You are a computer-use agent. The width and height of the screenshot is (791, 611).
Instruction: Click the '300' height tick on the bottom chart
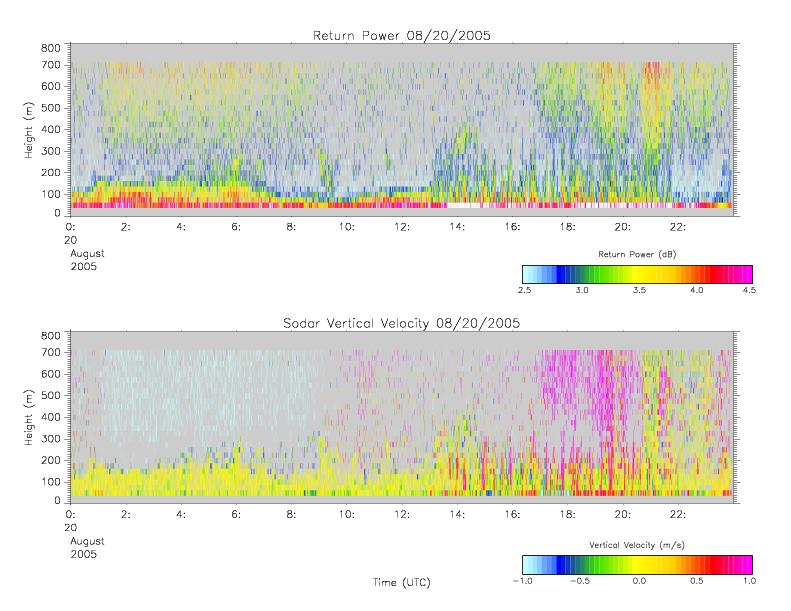click(50, 438)
